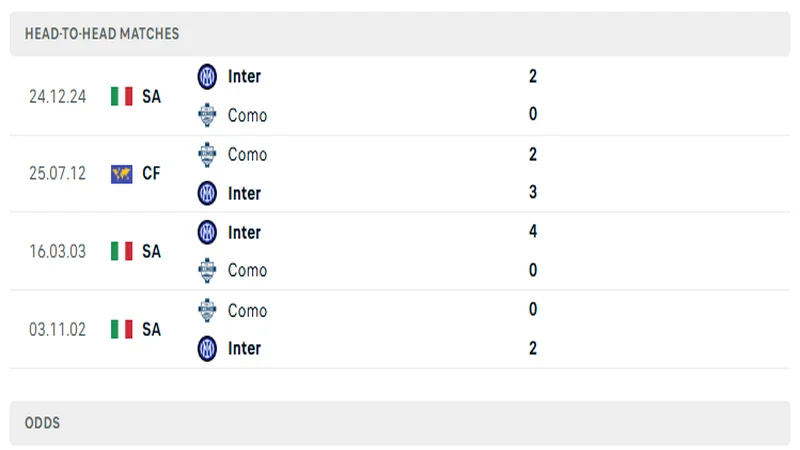Click Inter crest in the 25.07.12 match
This screenshot has height=450, width=800.
(207, 193)
